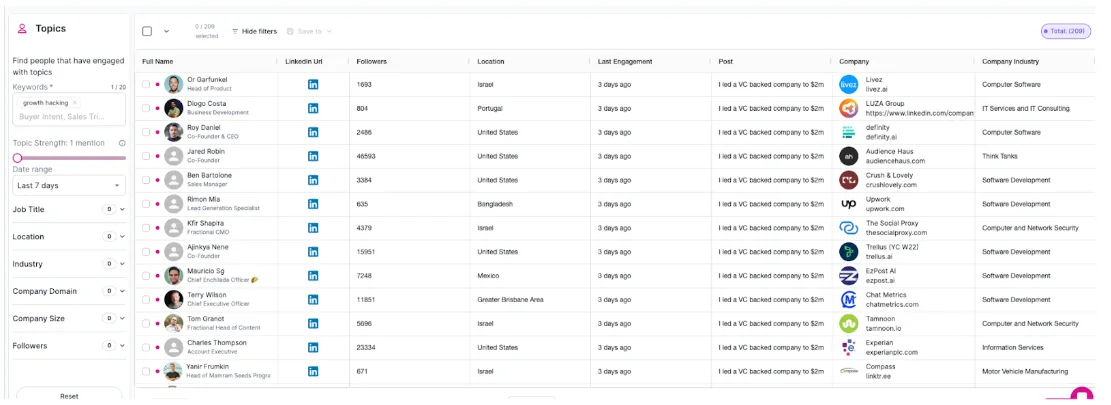
Task: Expand the Job Title filter
Action: click(x=69, y=210)
